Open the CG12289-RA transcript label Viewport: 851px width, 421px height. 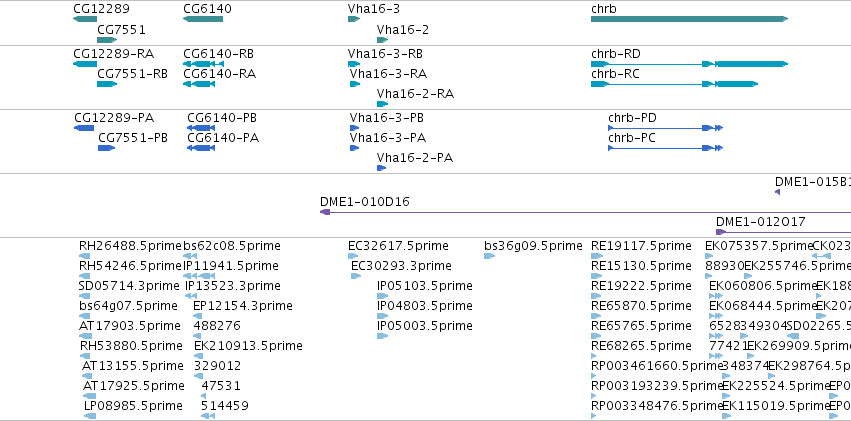(113, 54)
